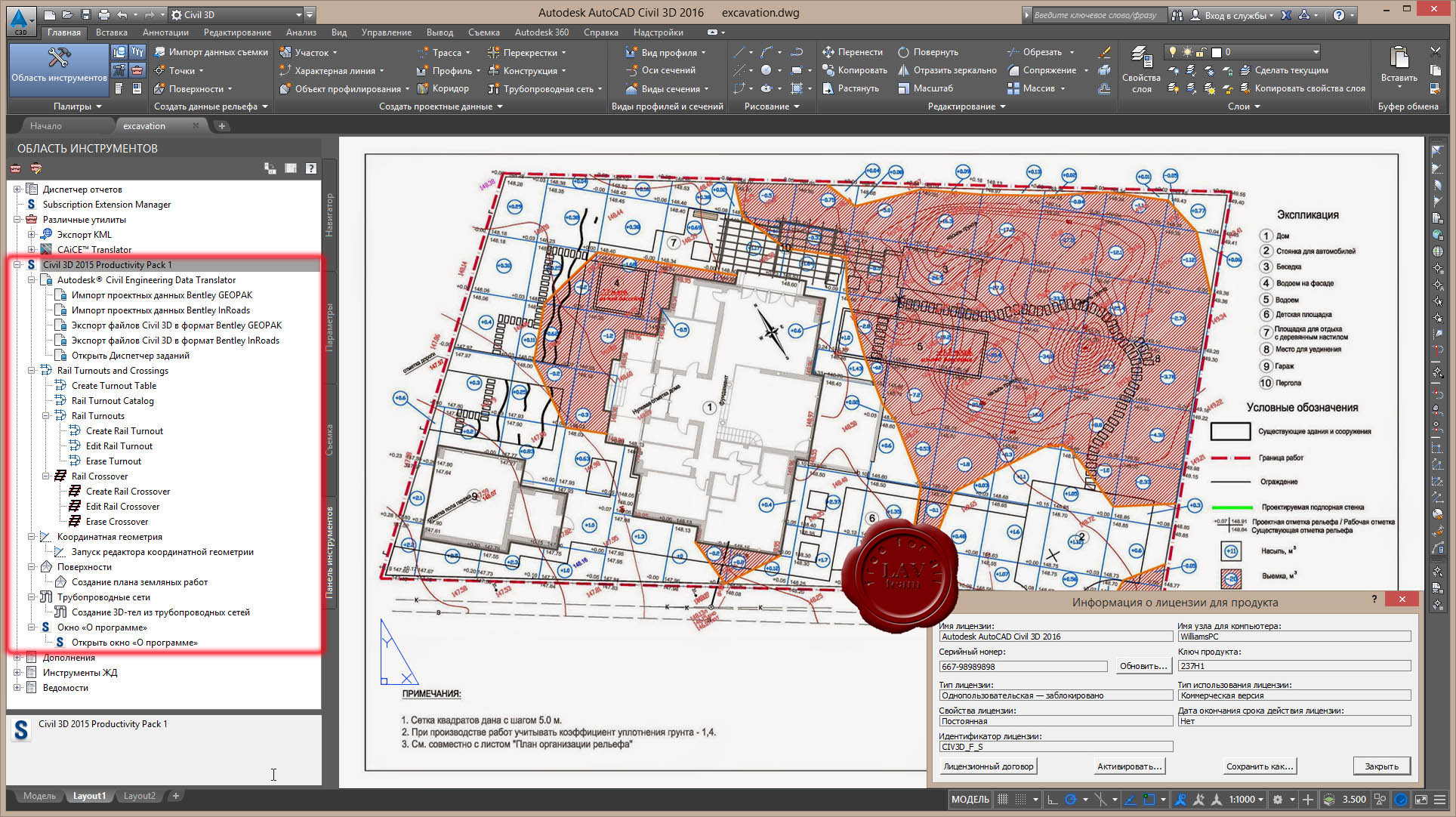The height and width of the screenshot is (817, 1456).
Task: Click the Серийный номер field in license dialog
Action: (x=1023, y=667)
